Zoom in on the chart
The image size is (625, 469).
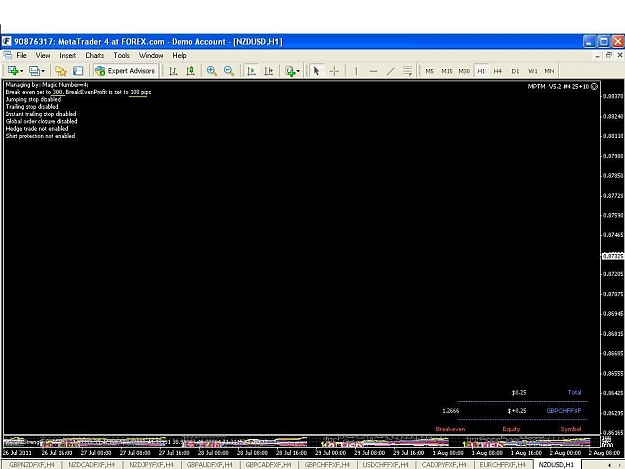212,71
